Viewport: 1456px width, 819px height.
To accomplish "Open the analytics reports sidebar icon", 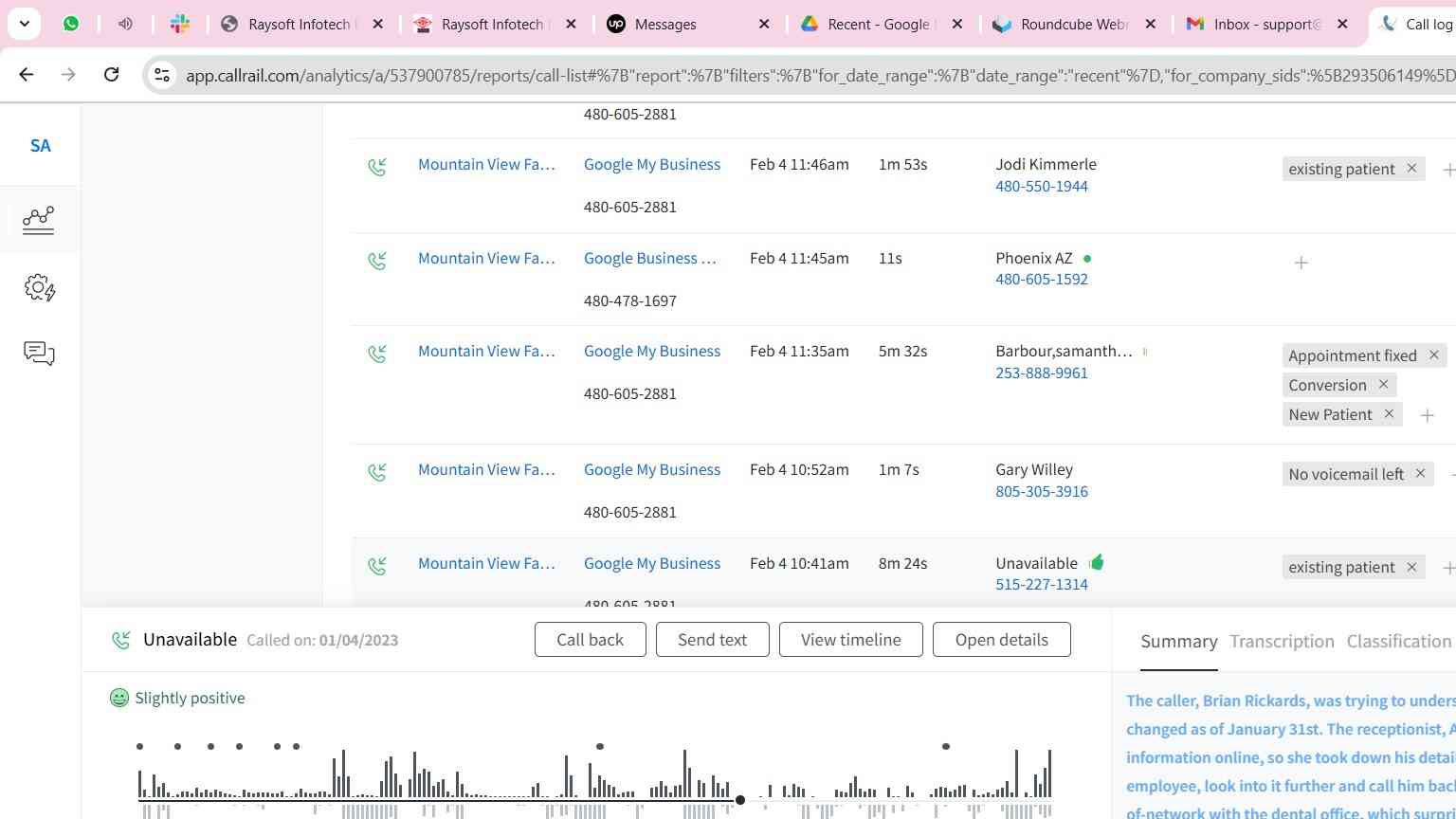I will 39,220.
